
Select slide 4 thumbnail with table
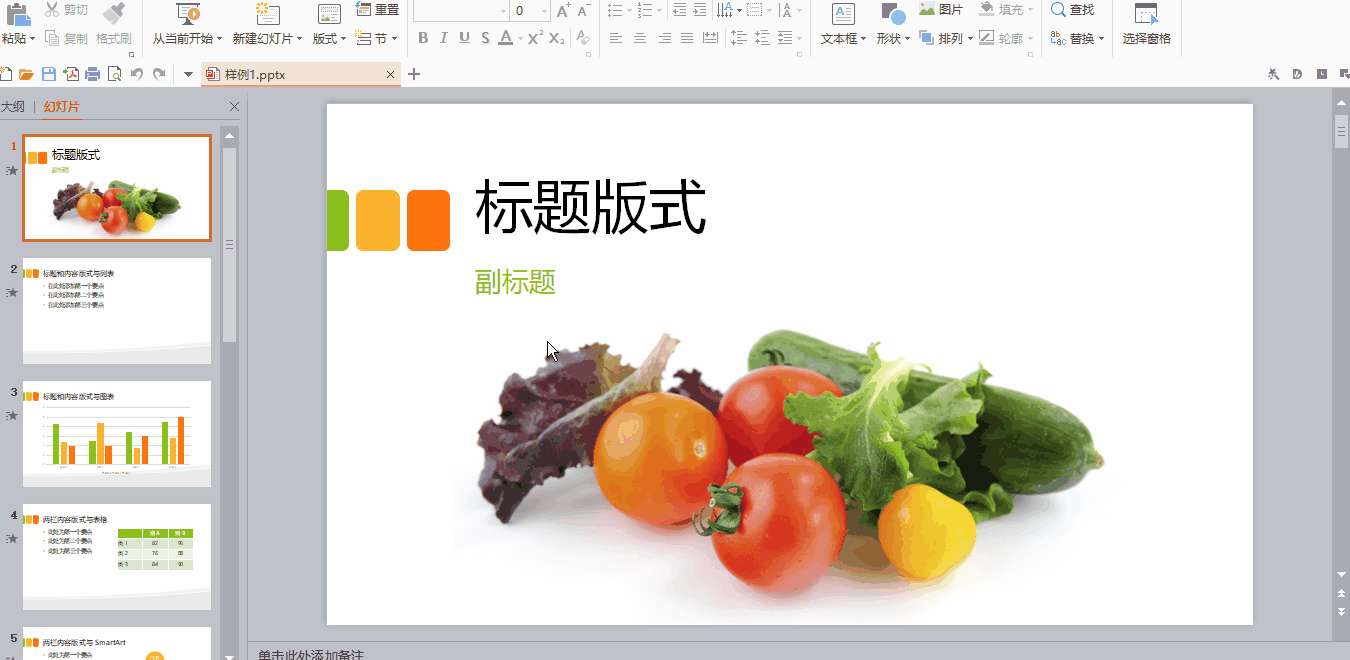tap(117, 557)
